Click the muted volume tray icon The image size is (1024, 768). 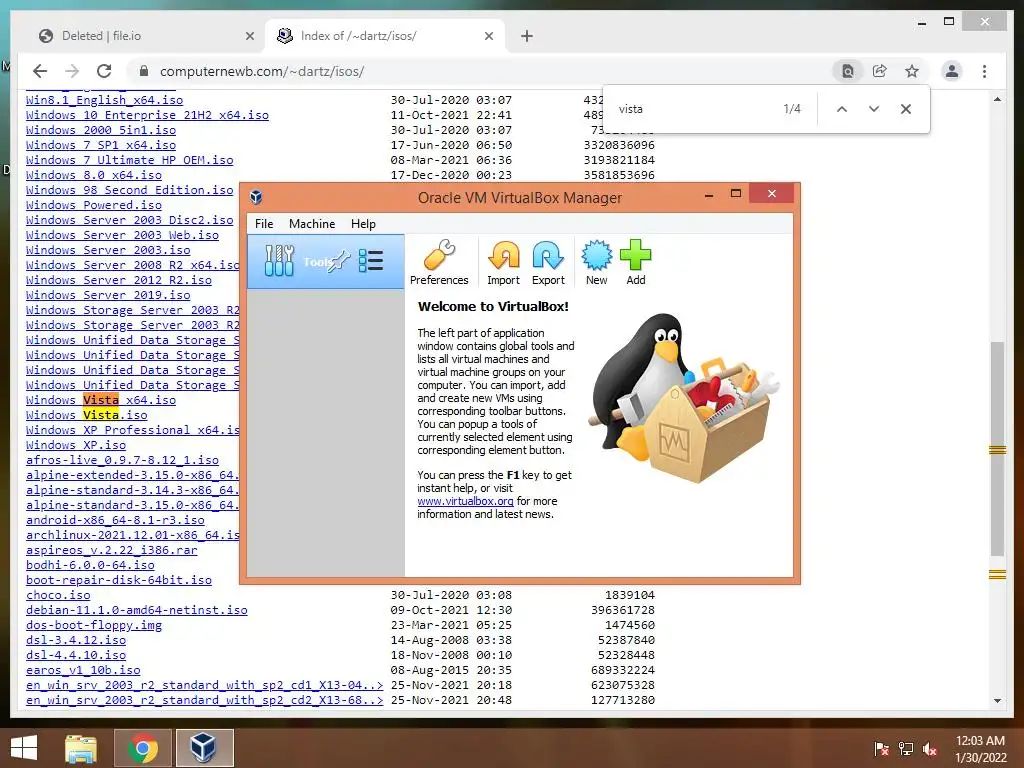pyautogui.click(x=930, y=749)
